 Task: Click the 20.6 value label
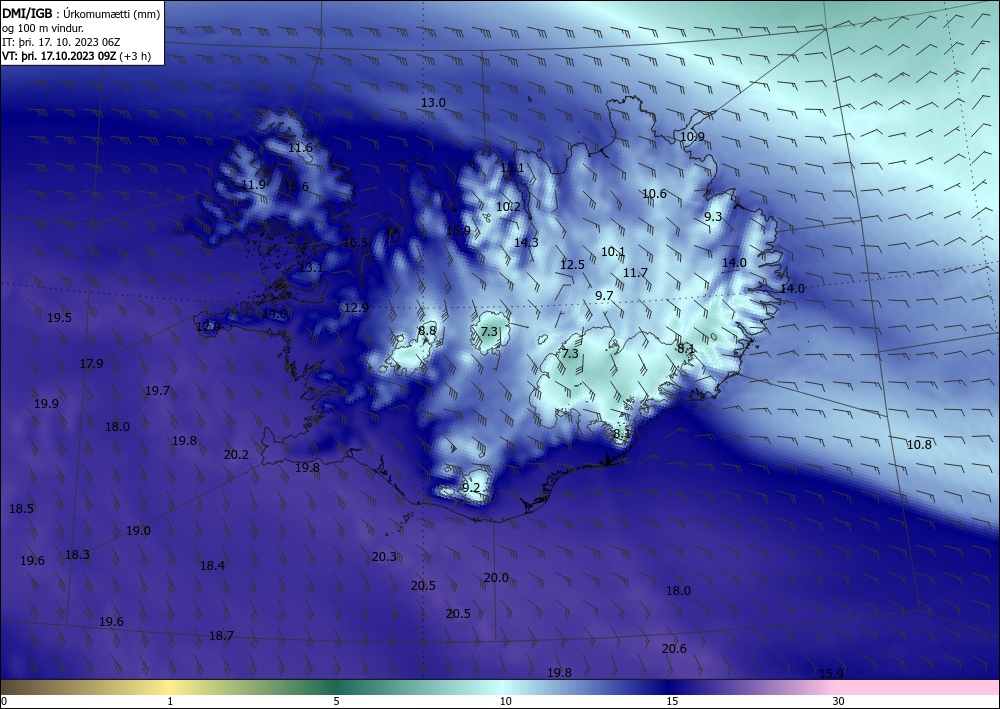pos(674,648)
